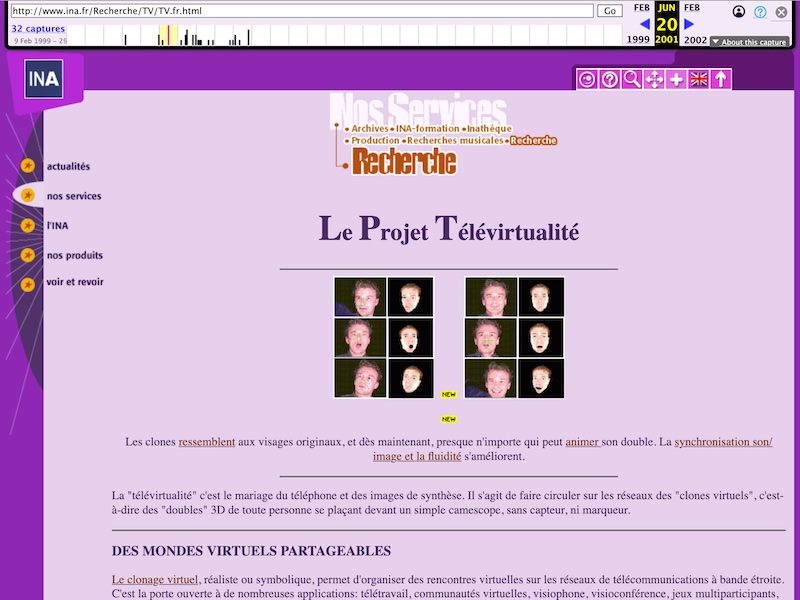The image size is (800, 600).
Task: Click the Wayback URL input field
Action: (x=302, y=11)
